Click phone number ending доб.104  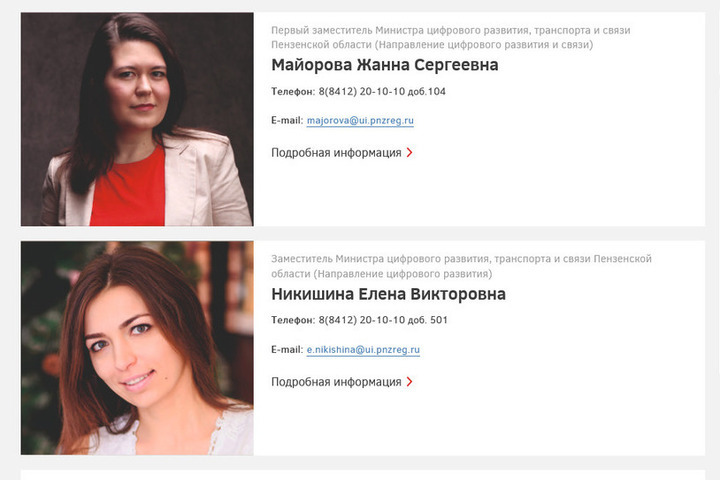[382, 91]
